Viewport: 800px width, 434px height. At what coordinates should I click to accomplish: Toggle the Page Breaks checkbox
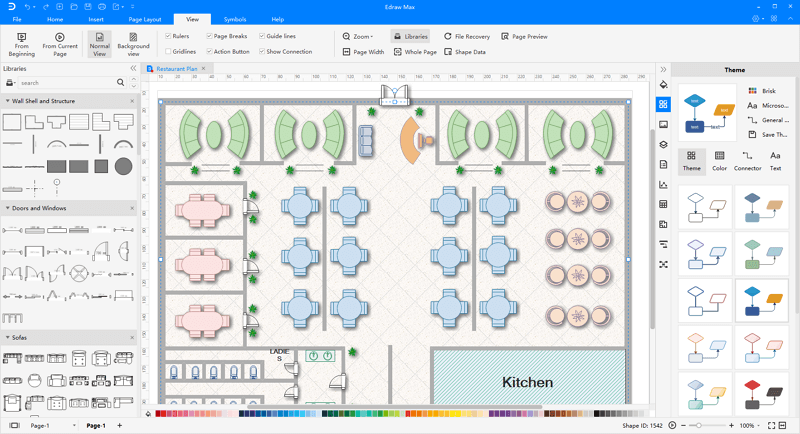[209, 36]
